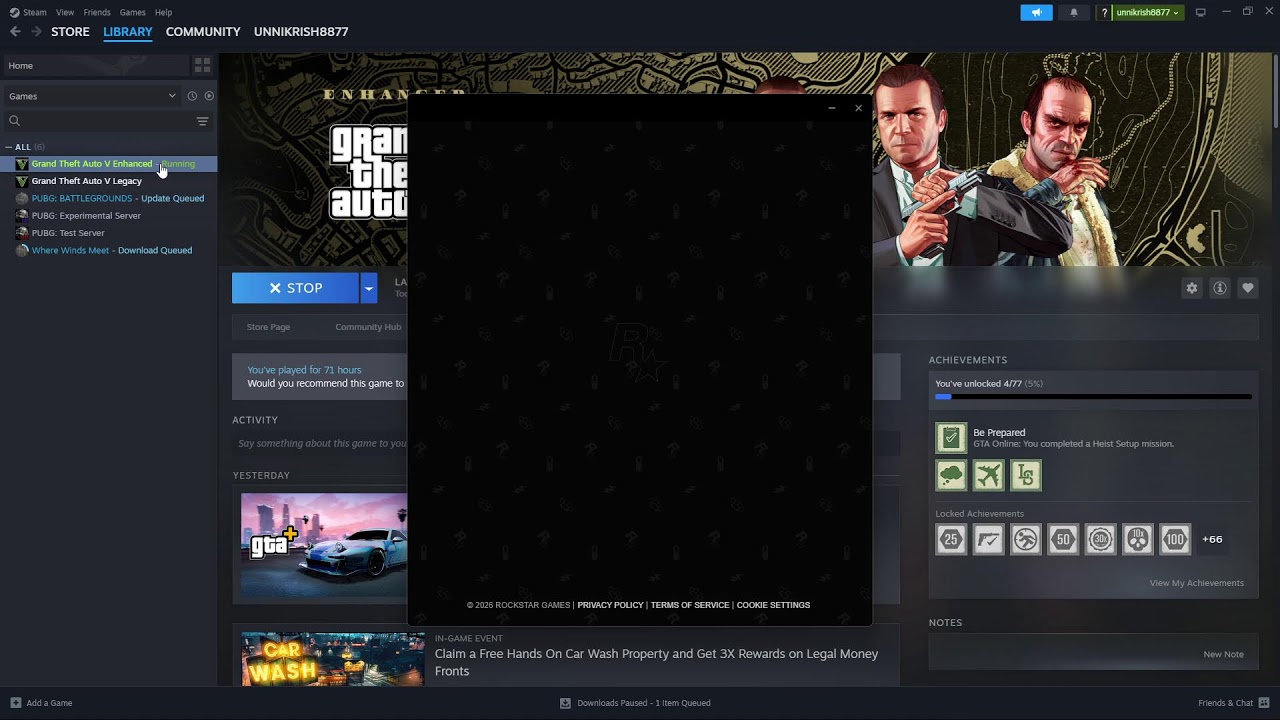
Task: Open the UNNIKRISH8877 profile tab
Action: click(x=301, y=32)
